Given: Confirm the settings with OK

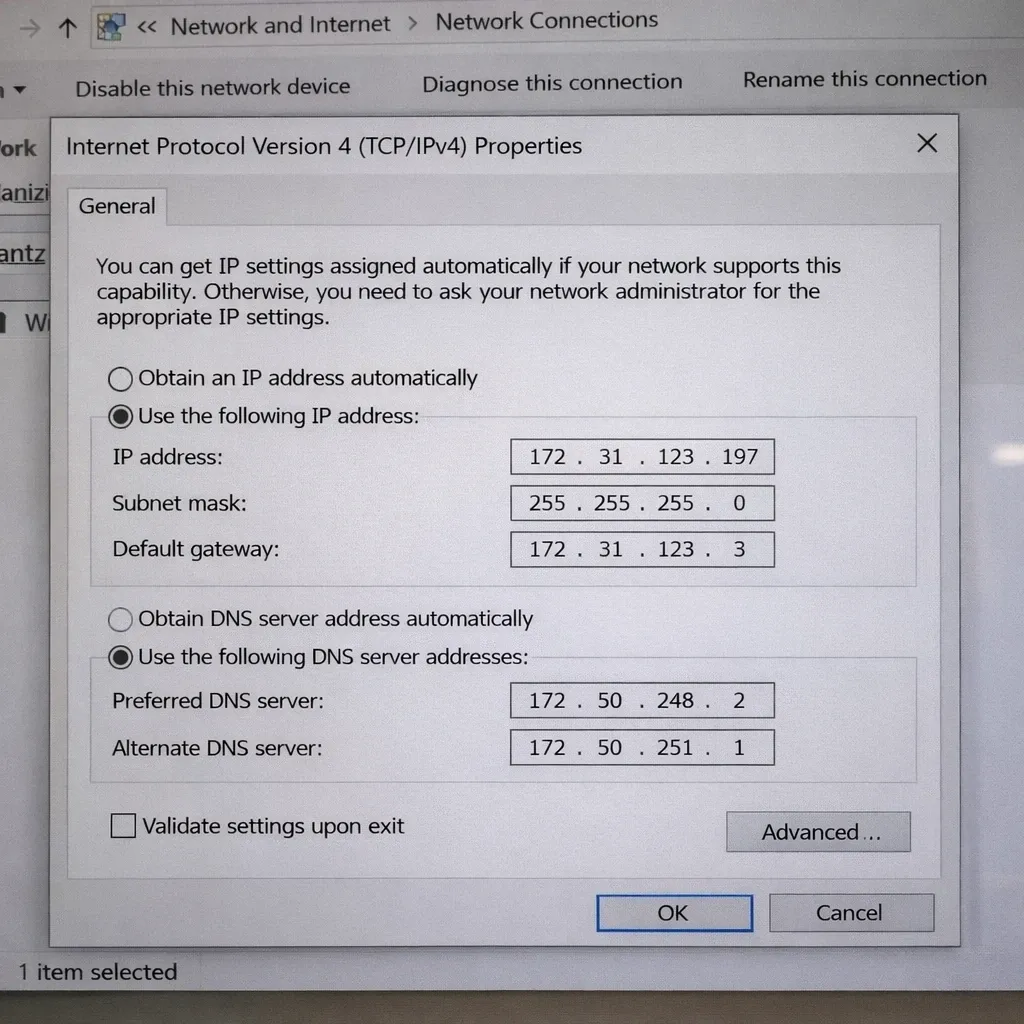Looking at the screenshot, I should coord(673,912).
